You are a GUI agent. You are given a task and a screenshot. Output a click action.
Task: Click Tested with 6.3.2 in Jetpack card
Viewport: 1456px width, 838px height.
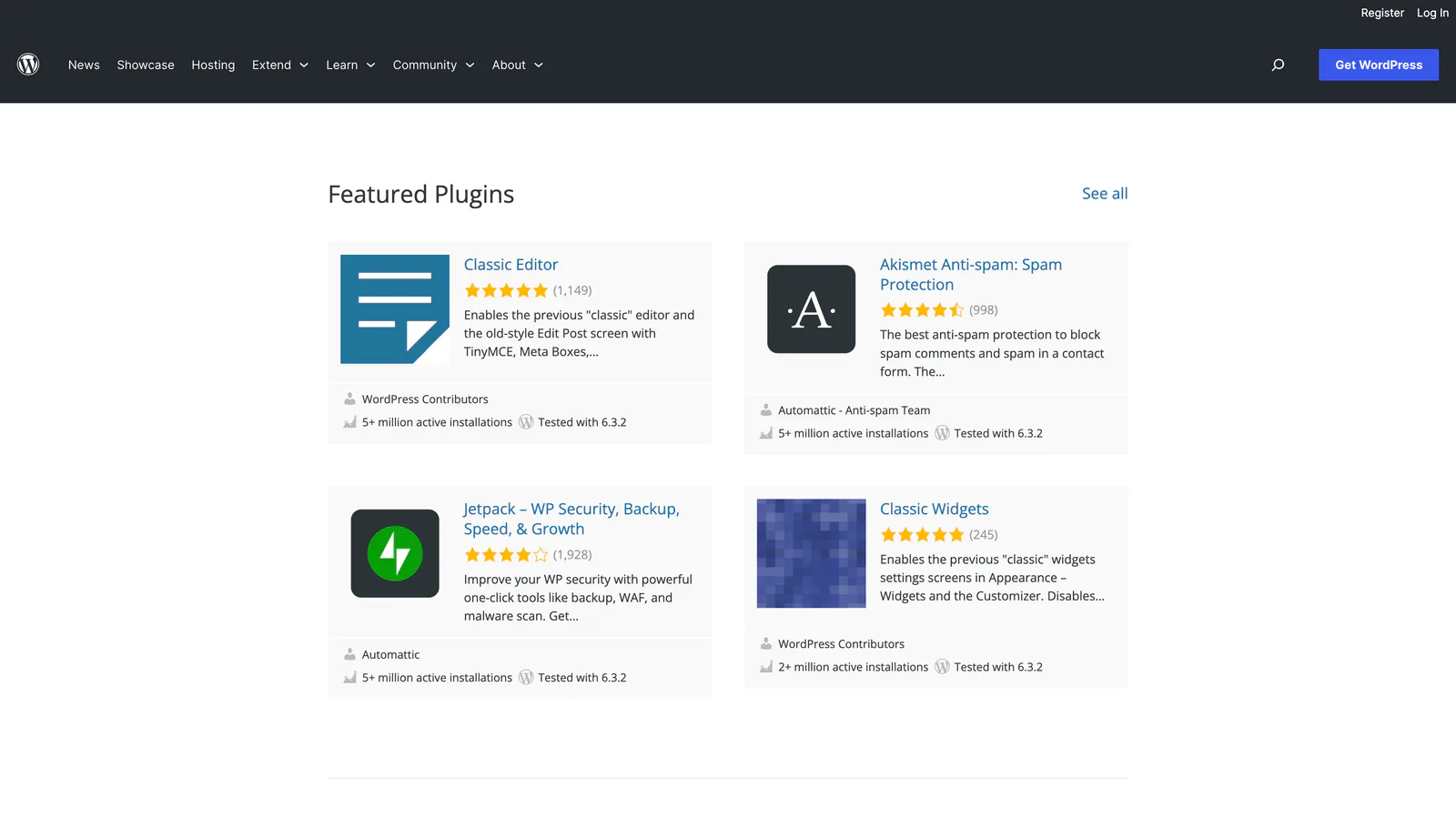click(x=581, y=678)
